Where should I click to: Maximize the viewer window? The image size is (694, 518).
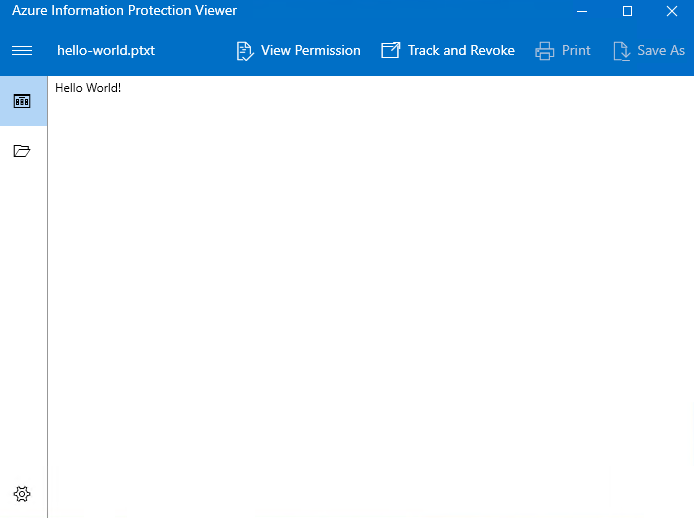(627, 11)
